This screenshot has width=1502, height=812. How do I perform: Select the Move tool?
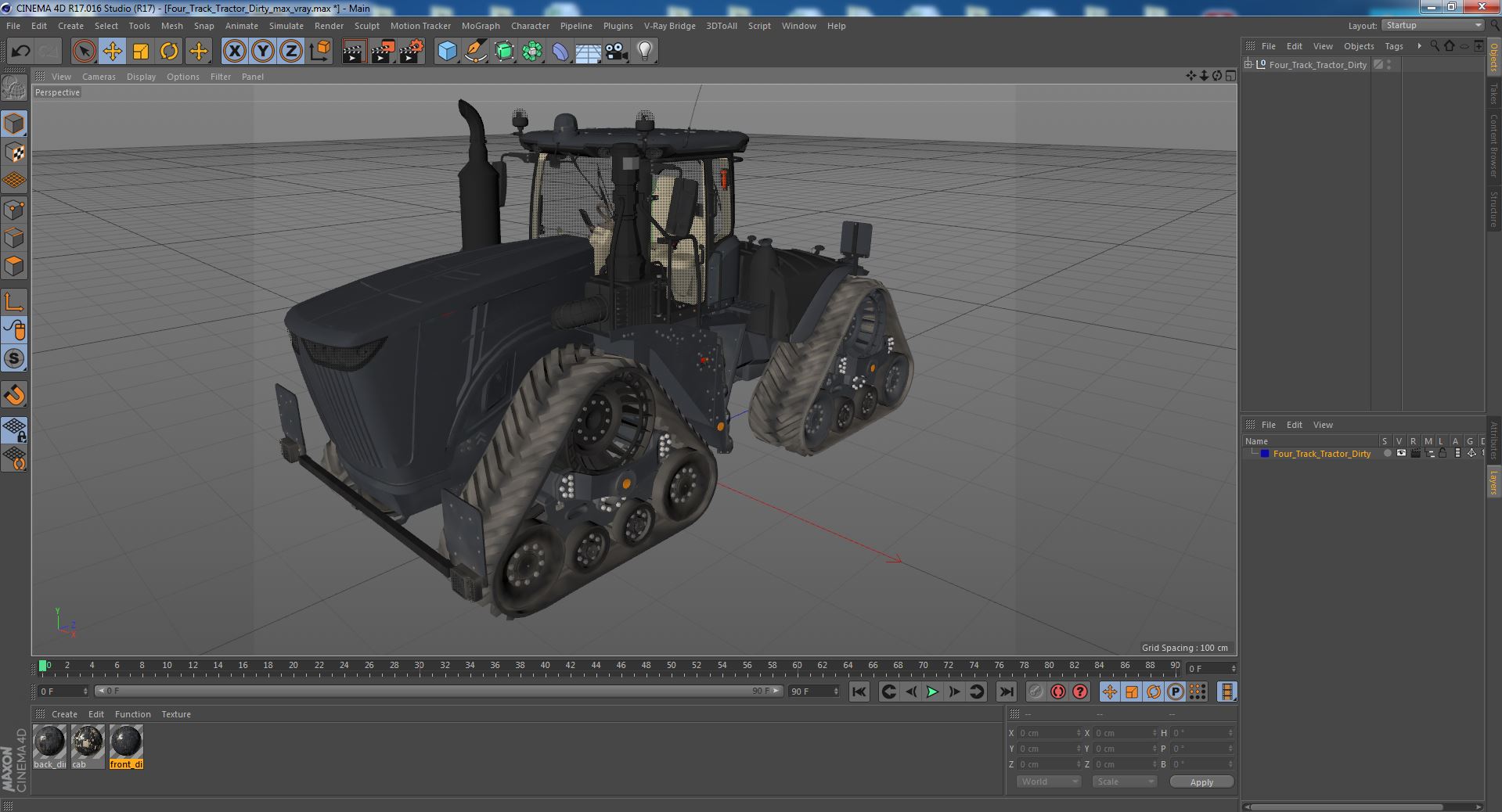(x=112, y=52)
